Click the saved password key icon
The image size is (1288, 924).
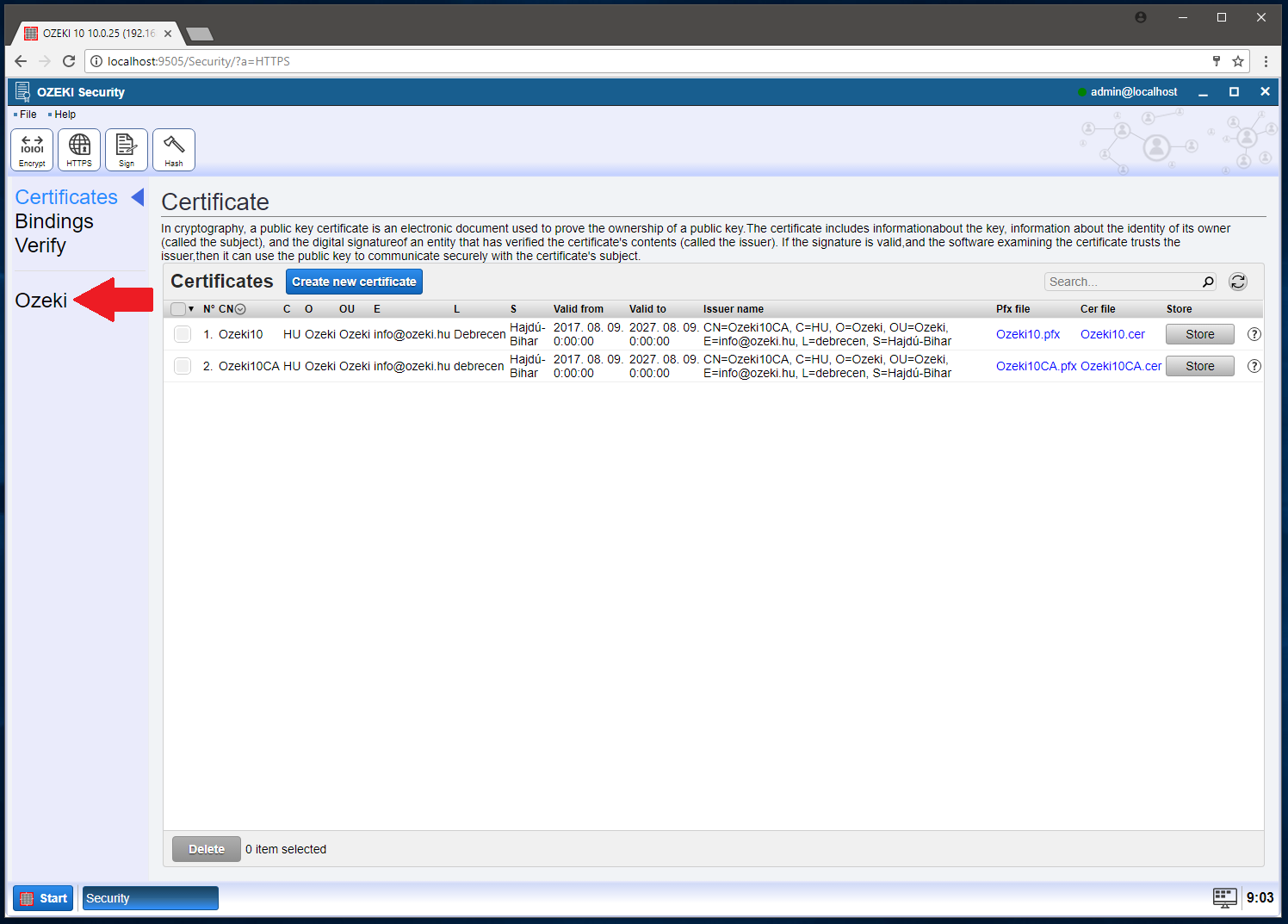[x=1217, y=61]
